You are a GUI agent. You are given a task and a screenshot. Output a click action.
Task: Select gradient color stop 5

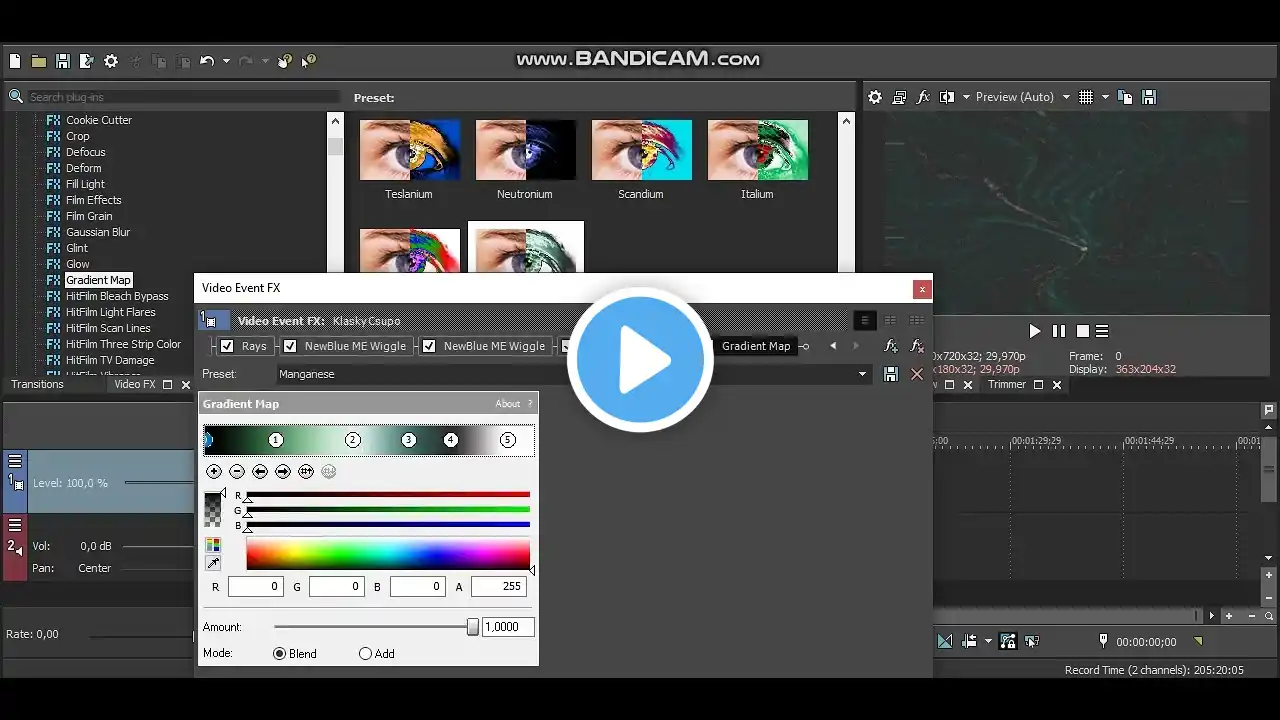click(508, 440)
